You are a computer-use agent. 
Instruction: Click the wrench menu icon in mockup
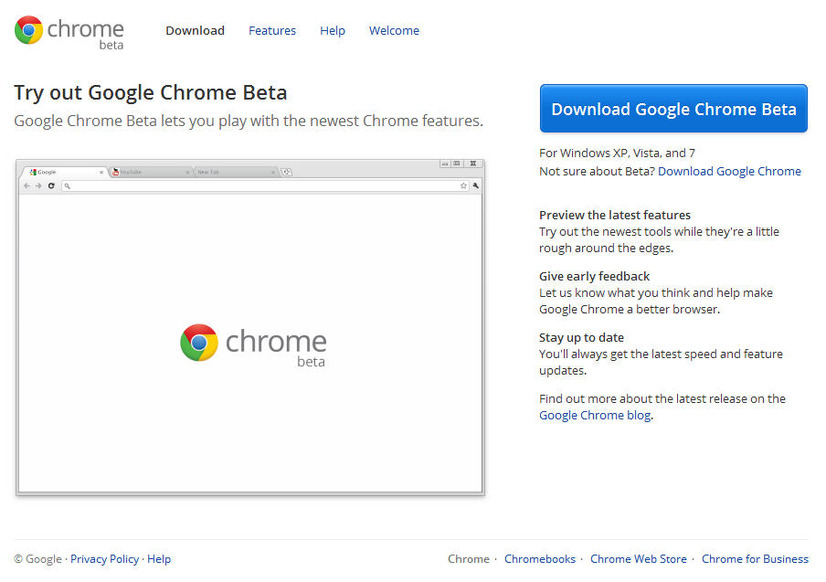(x=476, y=186)
